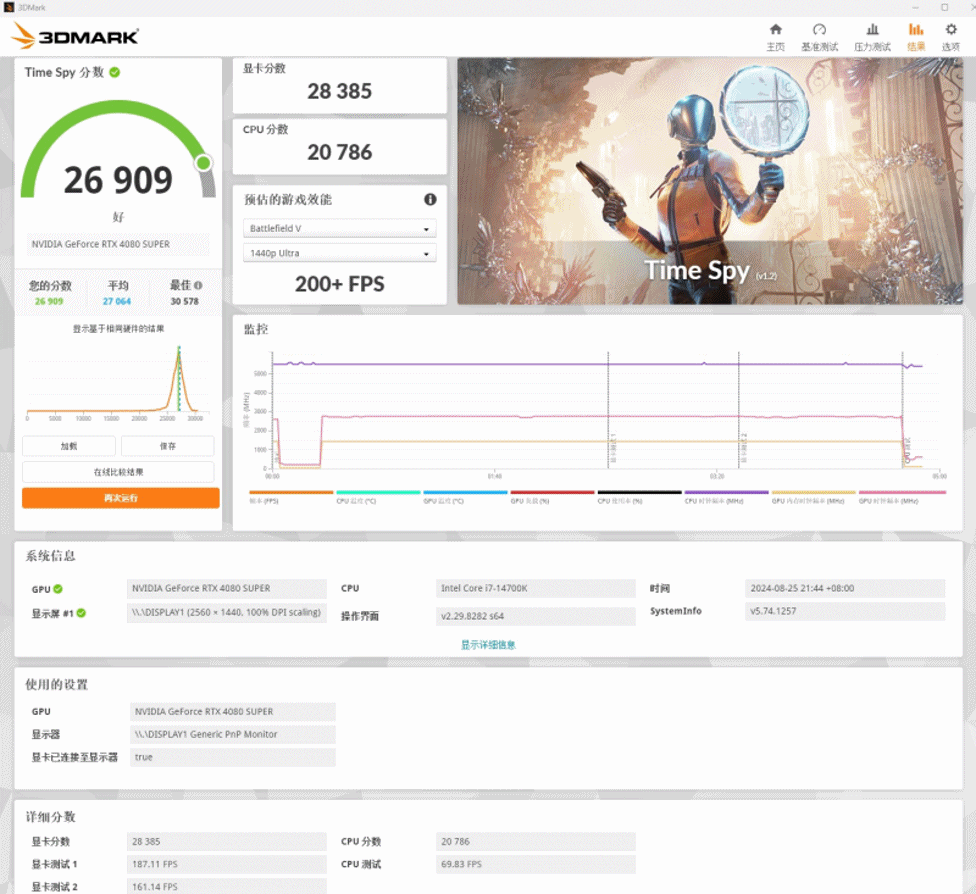Viewport: 976px width, 894px height.
Task: Click the Time Spy preview image
Action: pos(710,181)
